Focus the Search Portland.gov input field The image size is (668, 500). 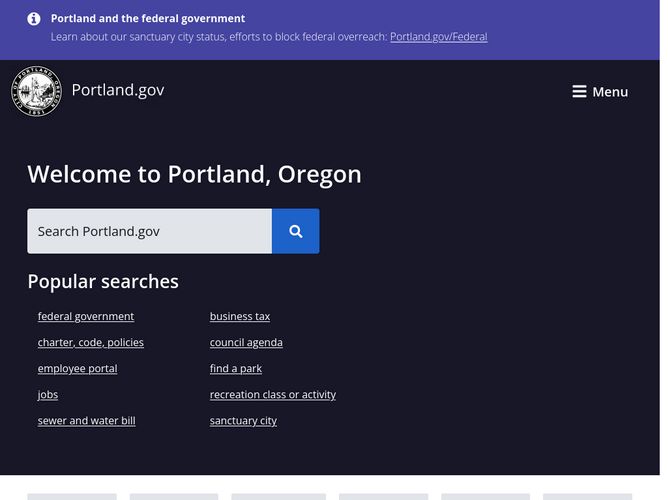pyautogui.click(x=150, y=231)
